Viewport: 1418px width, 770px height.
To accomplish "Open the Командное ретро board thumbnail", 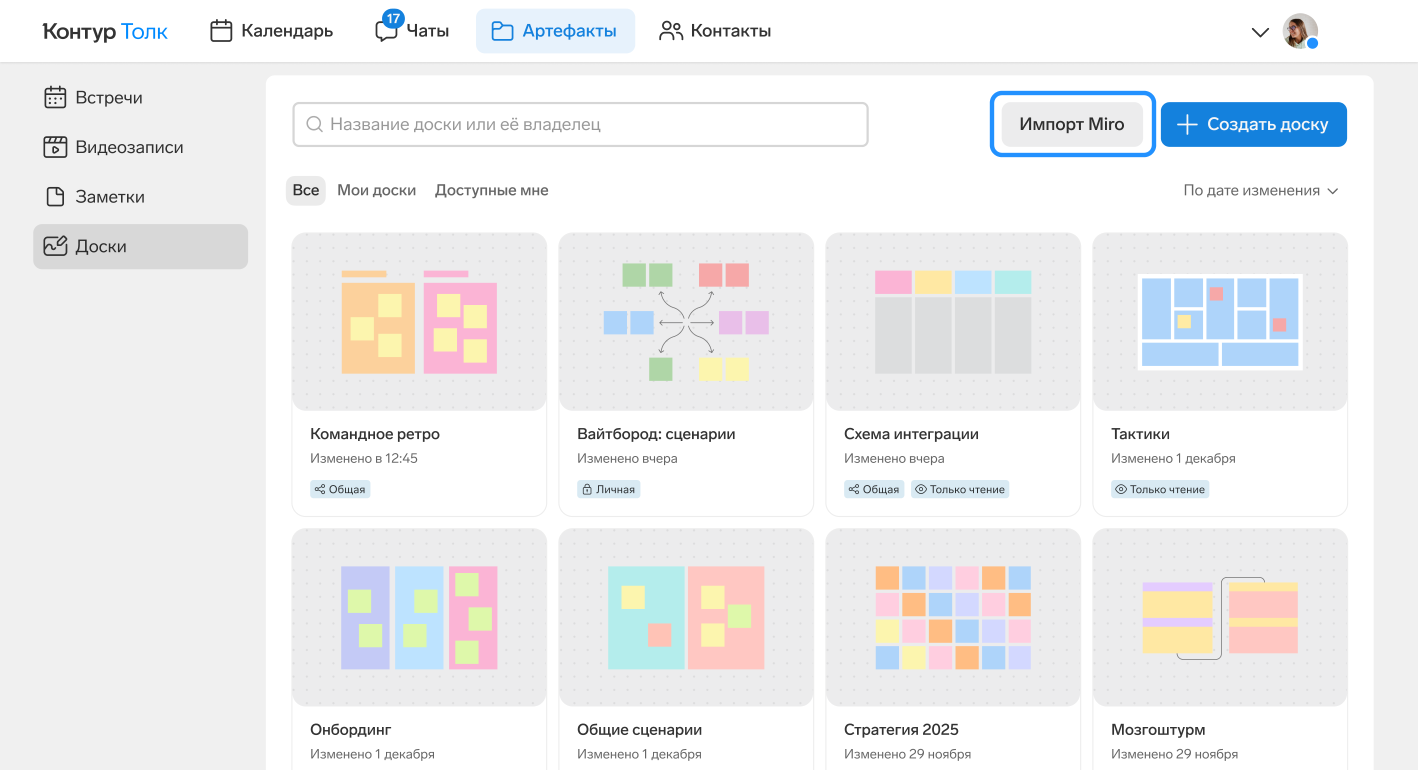I will point(419,322).
